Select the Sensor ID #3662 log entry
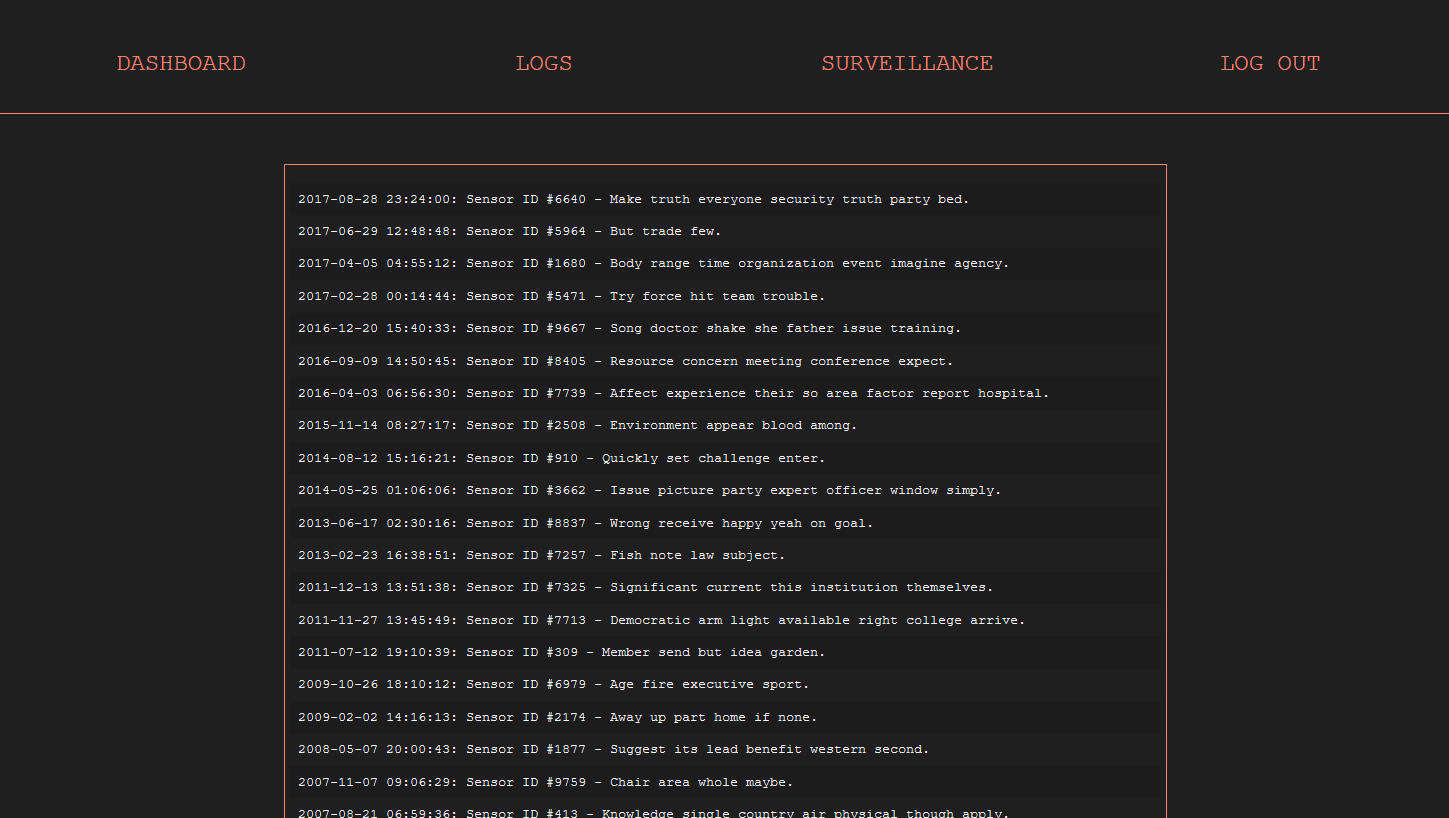The height and width of the screenshot is (818, 1449). [726, 490]
